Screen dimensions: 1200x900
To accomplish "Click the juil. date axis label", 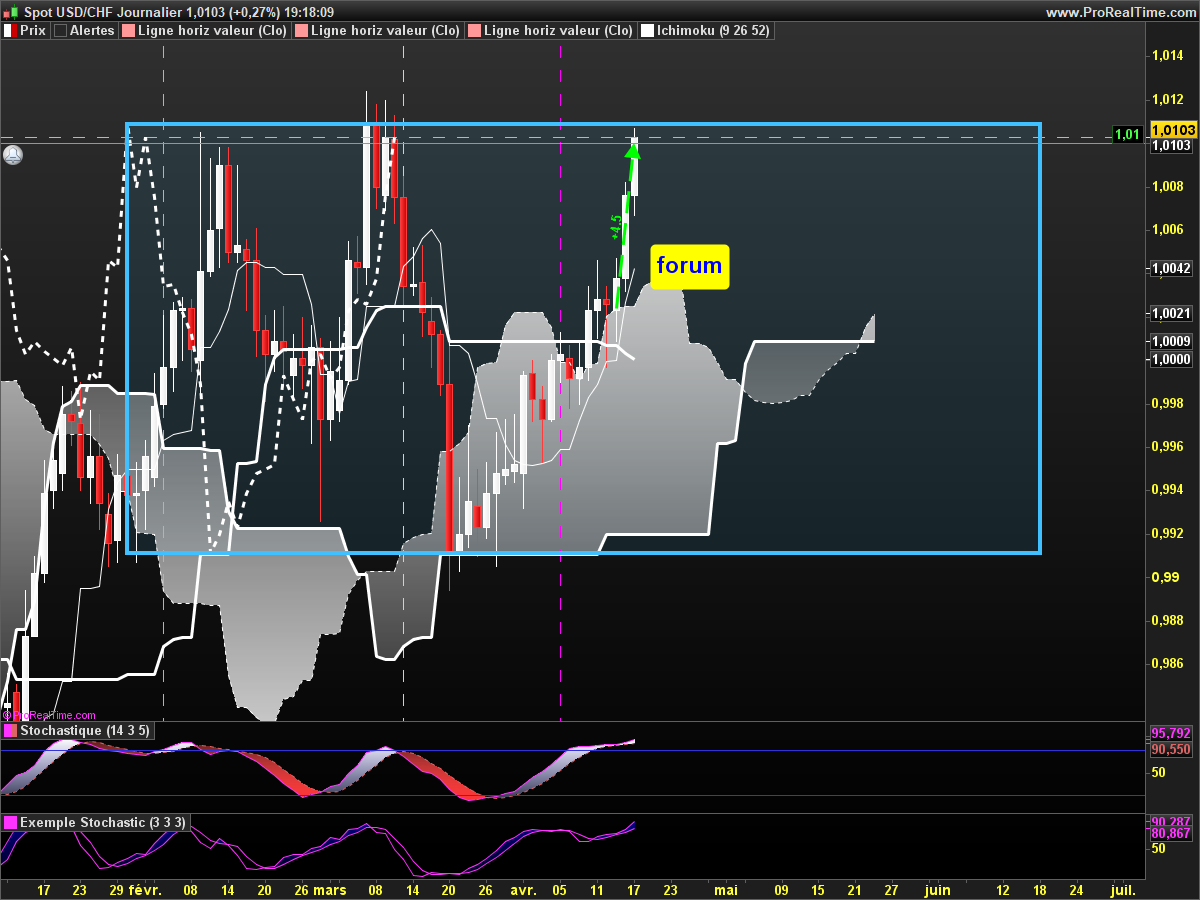I will coord(1124,889).
